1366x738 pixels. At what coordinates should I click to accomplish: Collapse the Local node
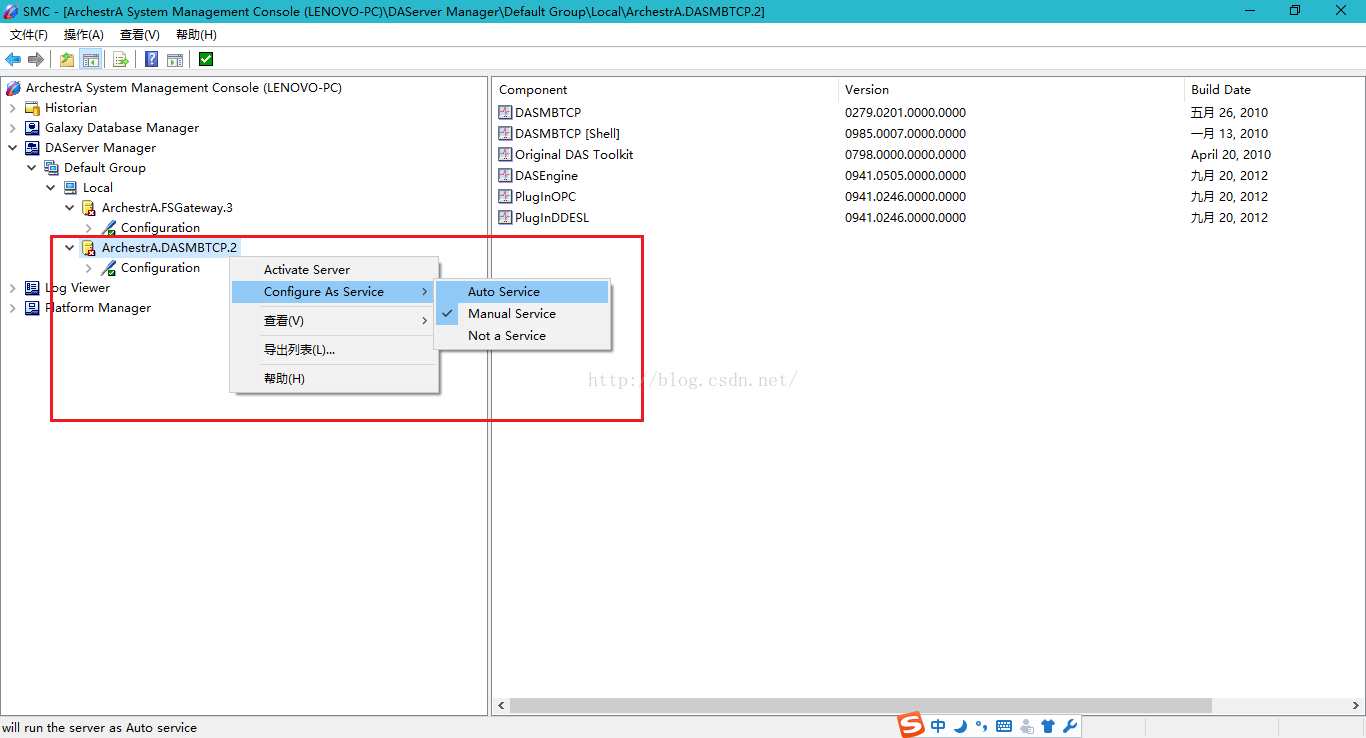(x=51, y=188)
